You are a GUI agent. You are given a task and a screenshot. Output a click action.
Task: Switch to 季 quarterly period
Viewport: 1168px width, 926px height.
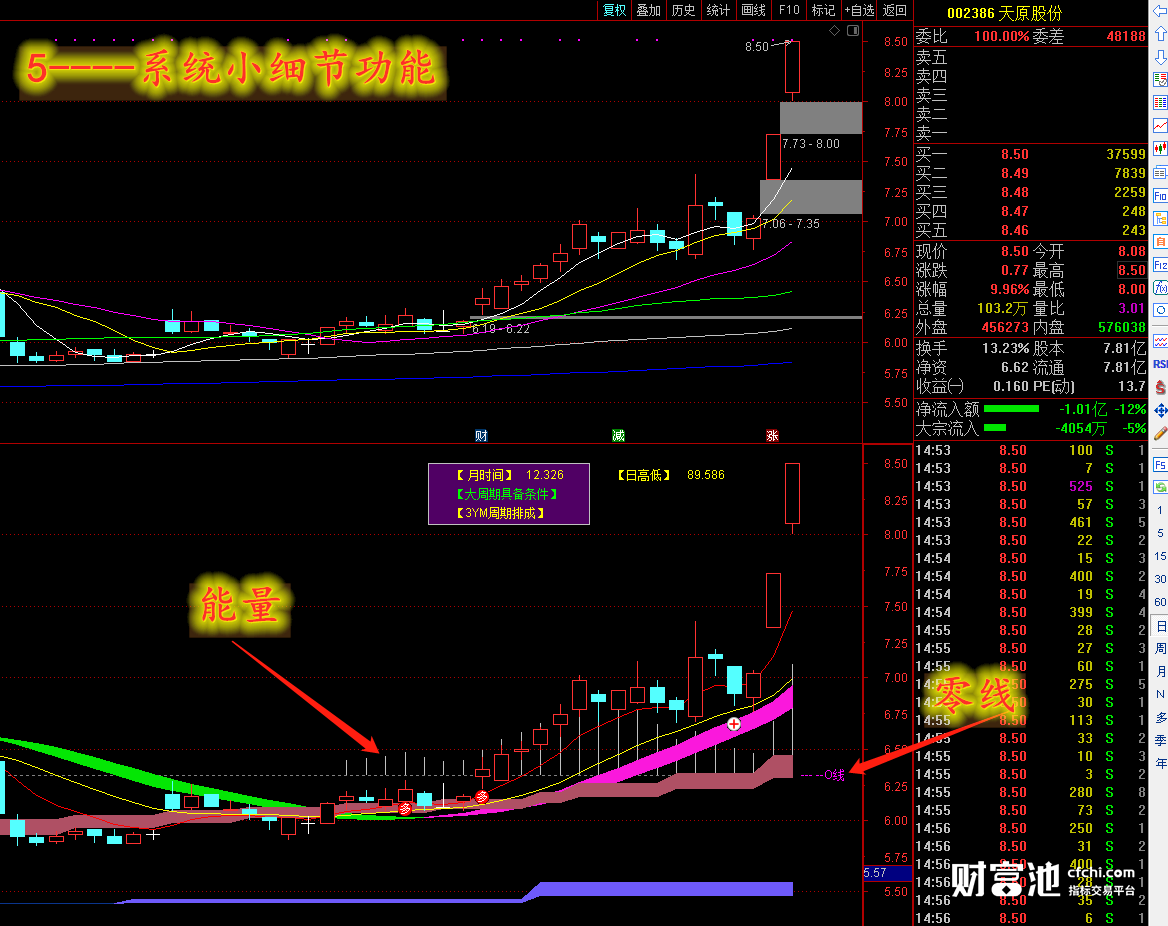click(x=1160, y=741)
